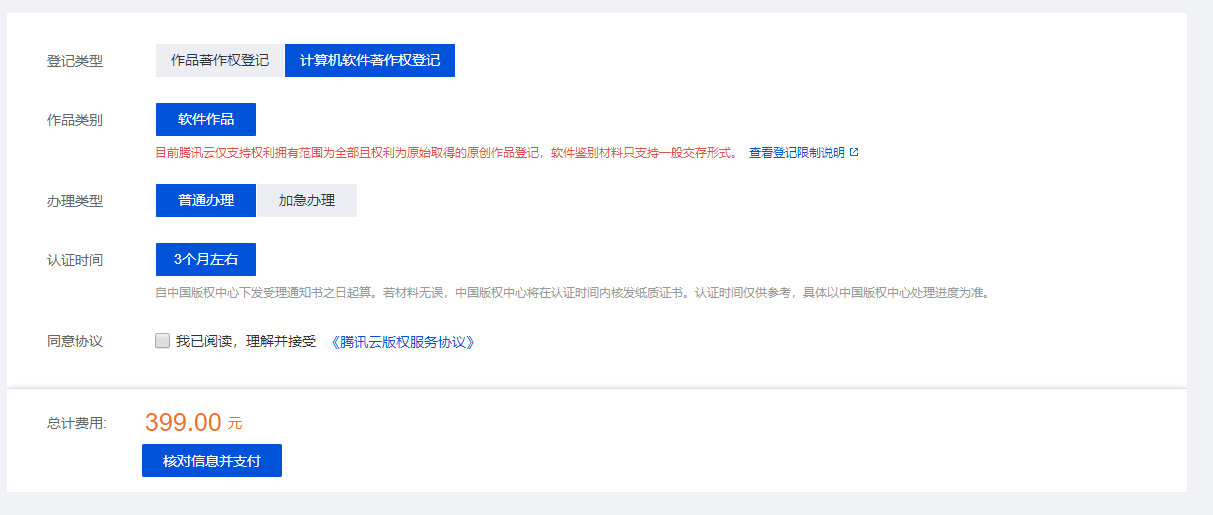Image resolution: width=1213 pixels, height=515 pixels.
Task: Choose 软件作品 category
Action: click(206, 120)
